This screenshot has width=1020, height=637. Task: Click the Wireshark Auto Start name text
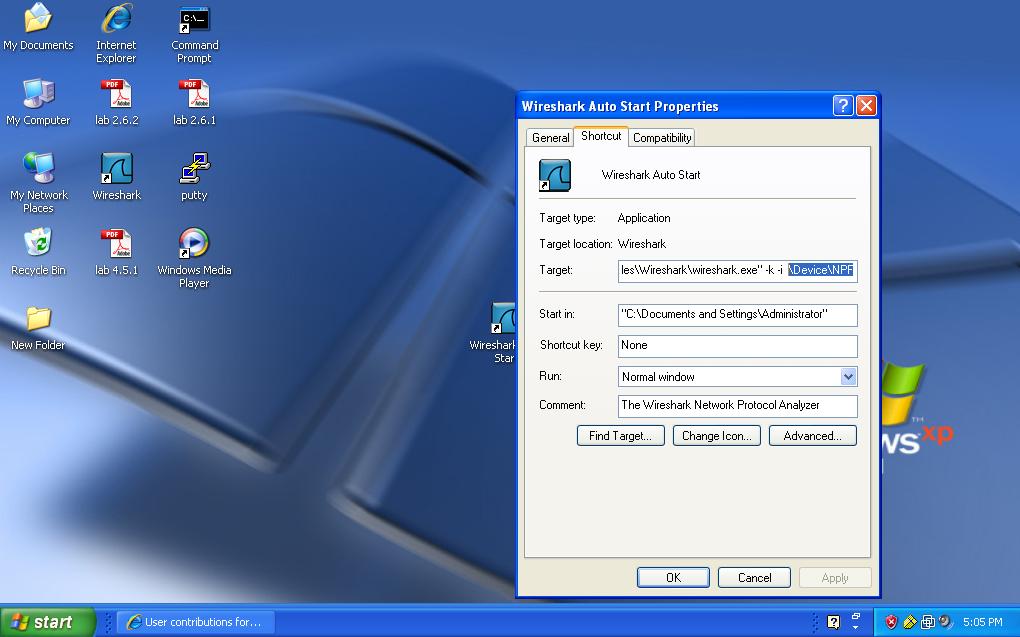click(x=651, y=175)
